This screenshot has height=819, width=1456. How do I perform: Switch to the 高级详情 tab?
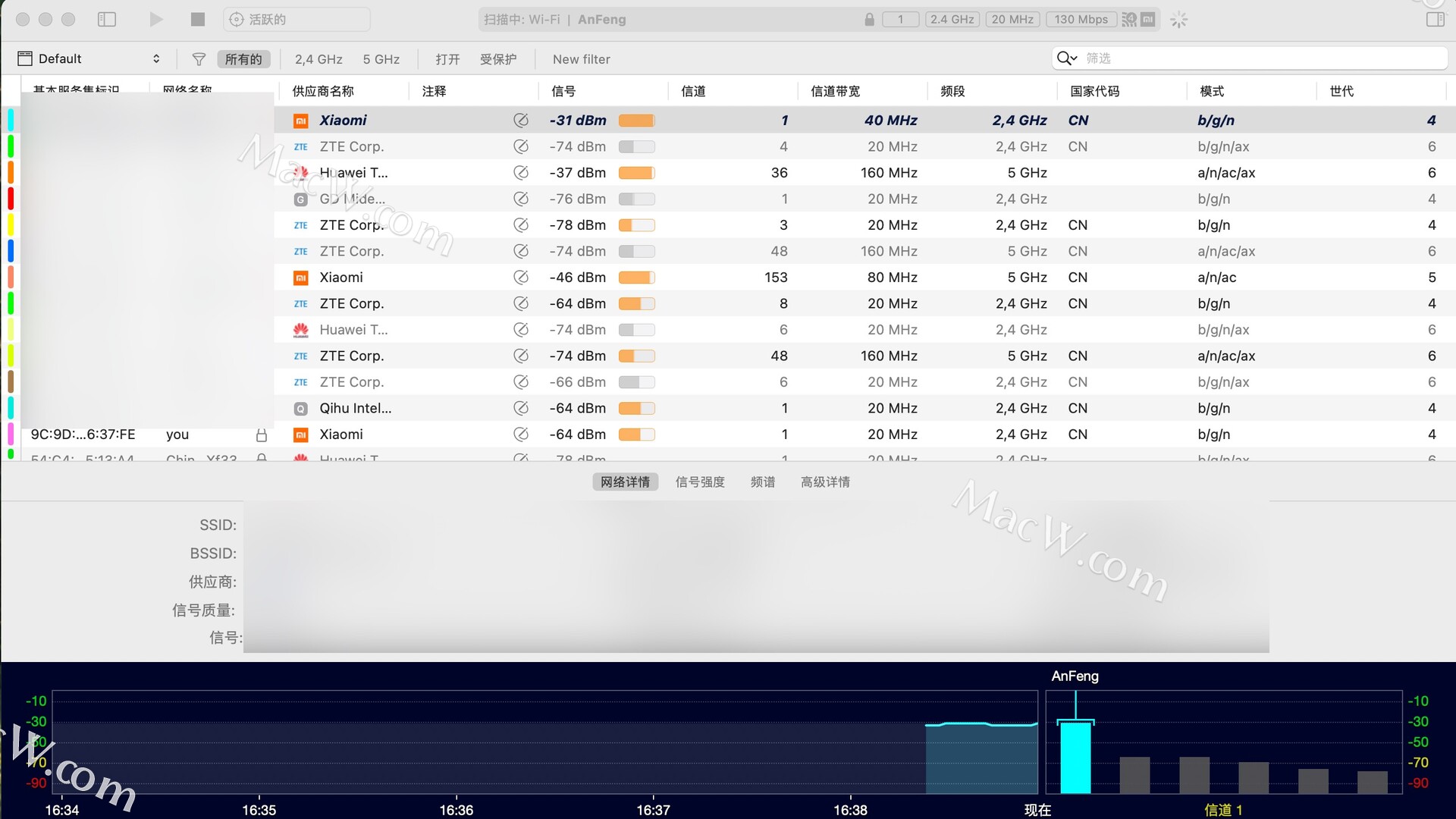point(825,482)
